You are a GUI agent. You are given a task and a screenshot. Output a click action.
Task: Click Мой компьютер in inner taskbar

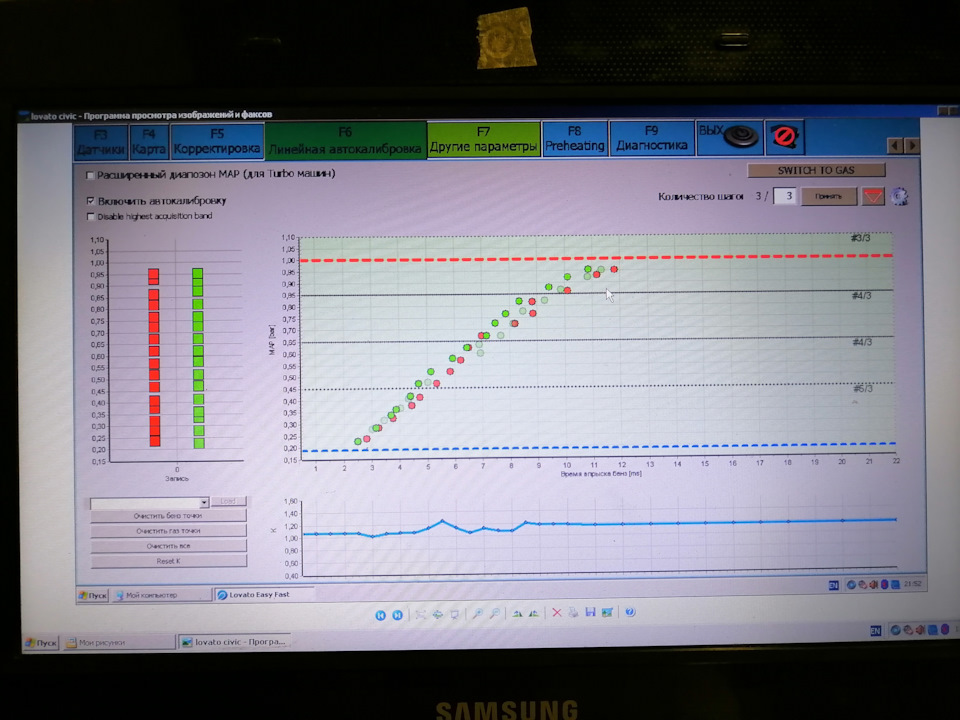pos(162,594)
